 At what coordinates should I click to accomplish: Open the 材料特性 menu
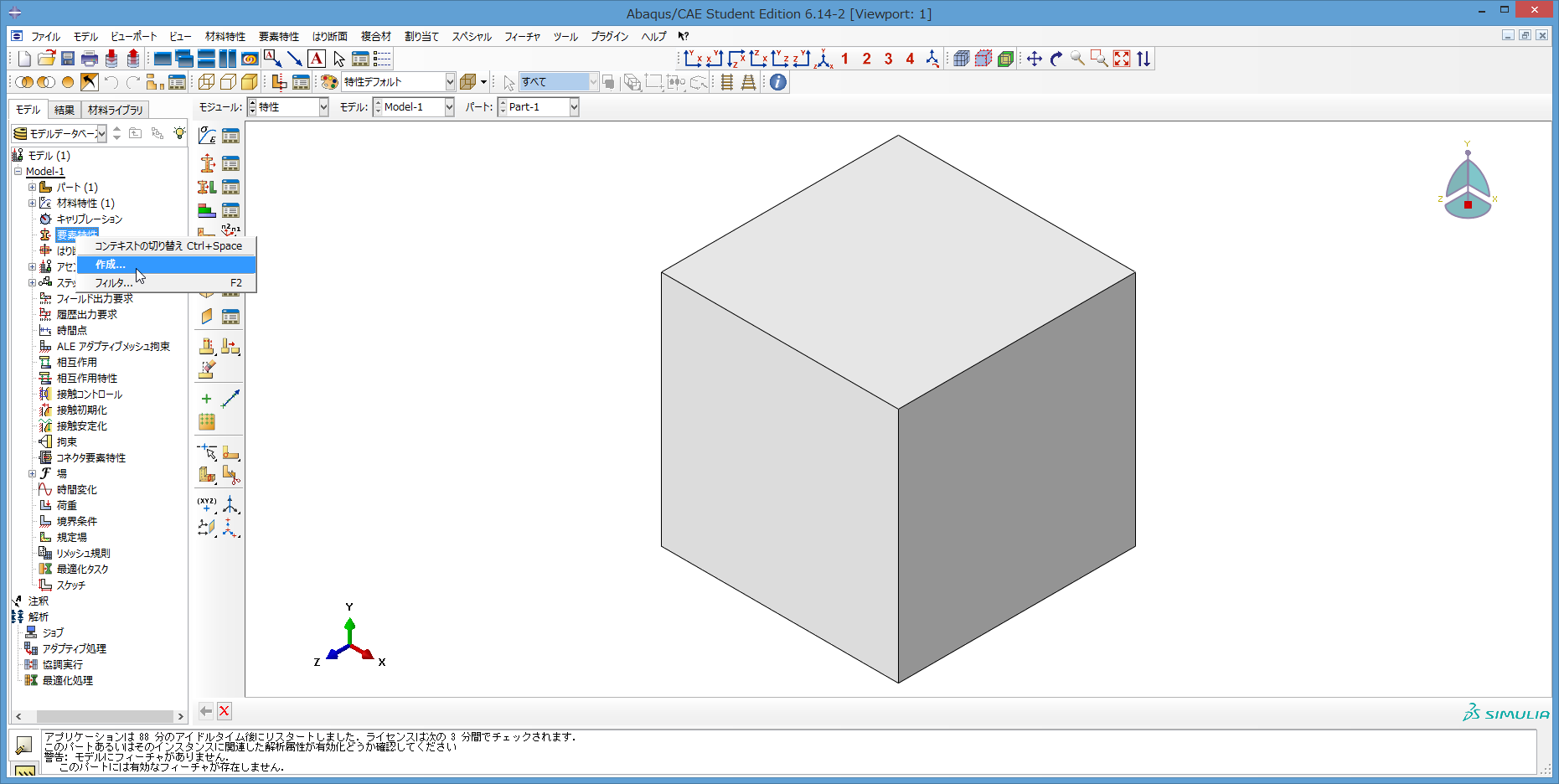(x=225, y=37)
